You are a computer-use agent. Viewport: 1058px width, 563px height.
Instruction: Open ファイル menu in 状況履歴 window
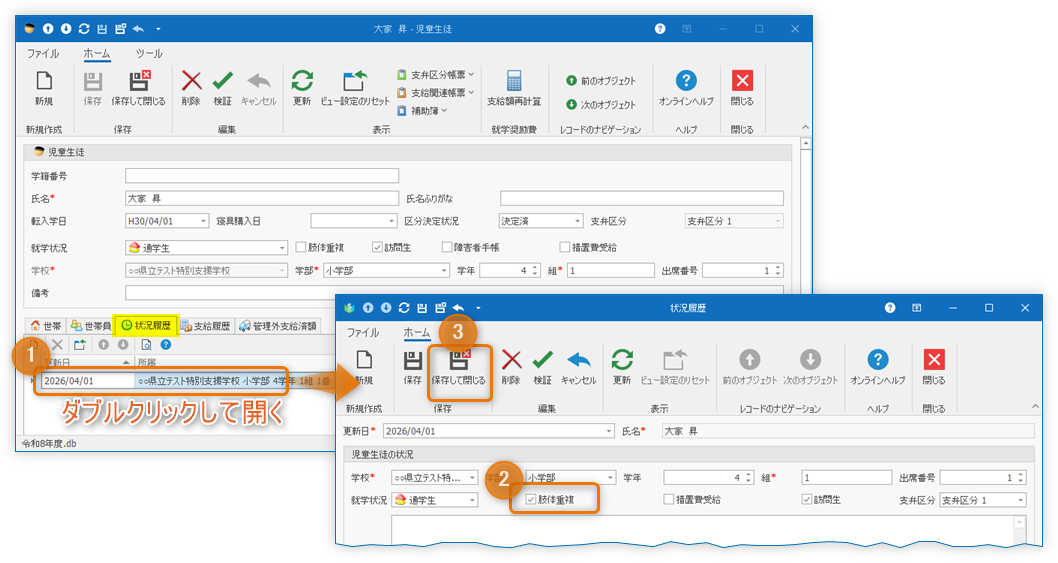click(x=363, y=333)
